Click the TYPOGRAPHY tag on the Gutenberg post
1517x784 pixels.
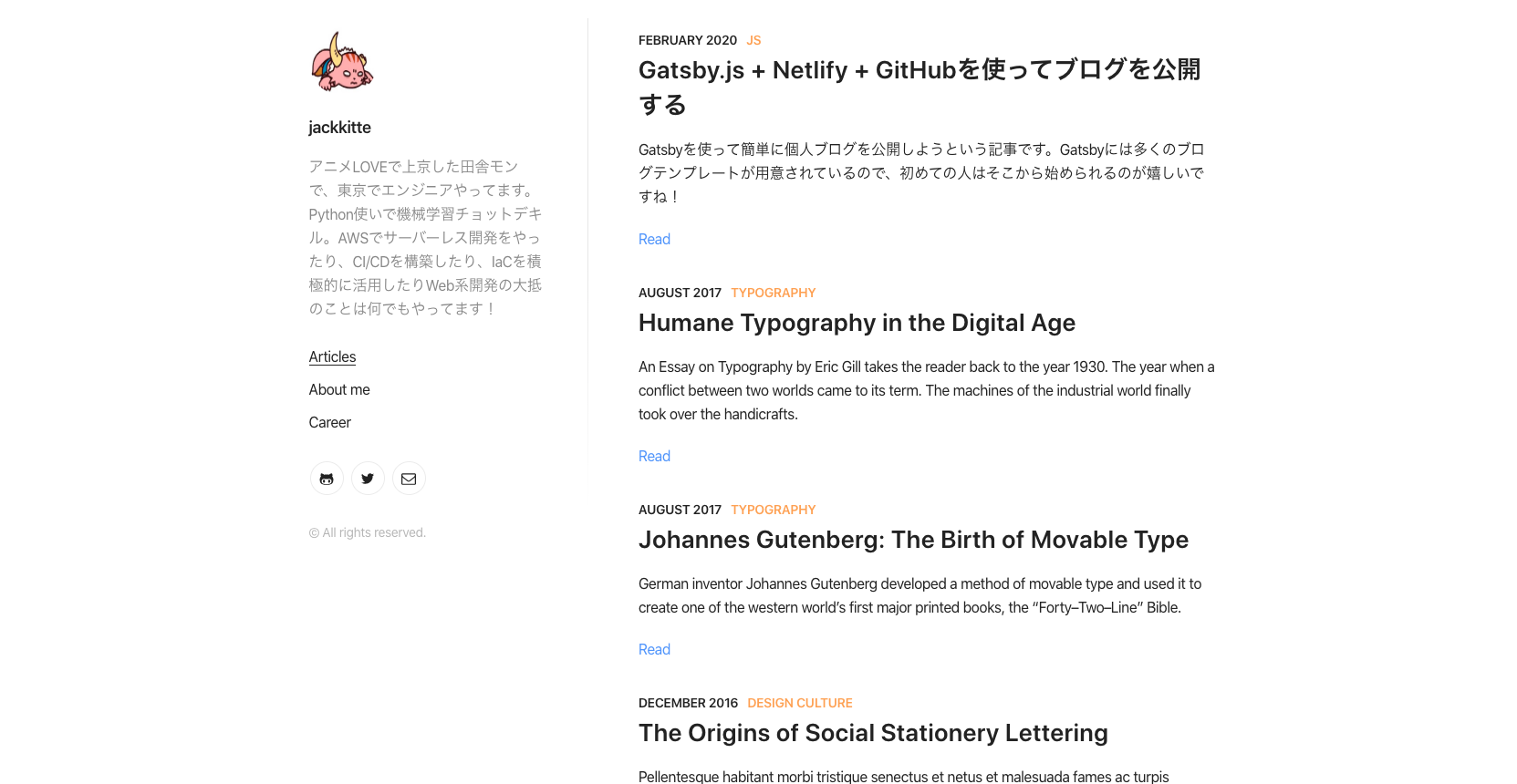(x=773, y=510)
